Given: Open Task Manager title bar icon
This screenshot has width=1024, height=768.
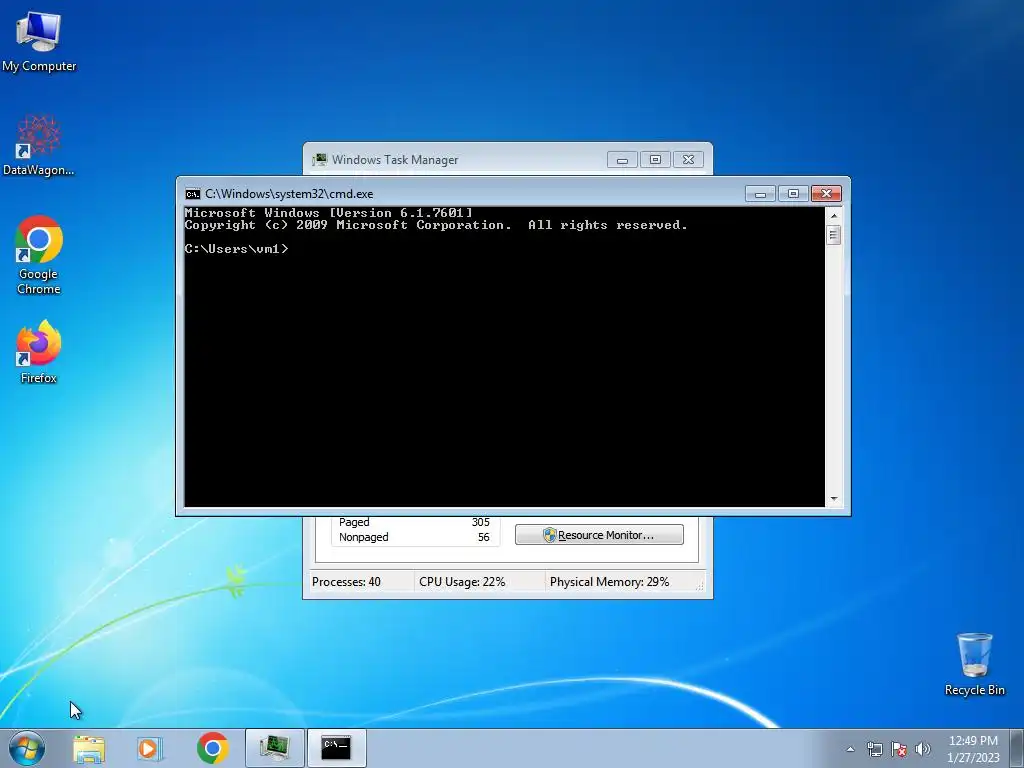Looking at the screenshot, I should click(x=319, y=159).
